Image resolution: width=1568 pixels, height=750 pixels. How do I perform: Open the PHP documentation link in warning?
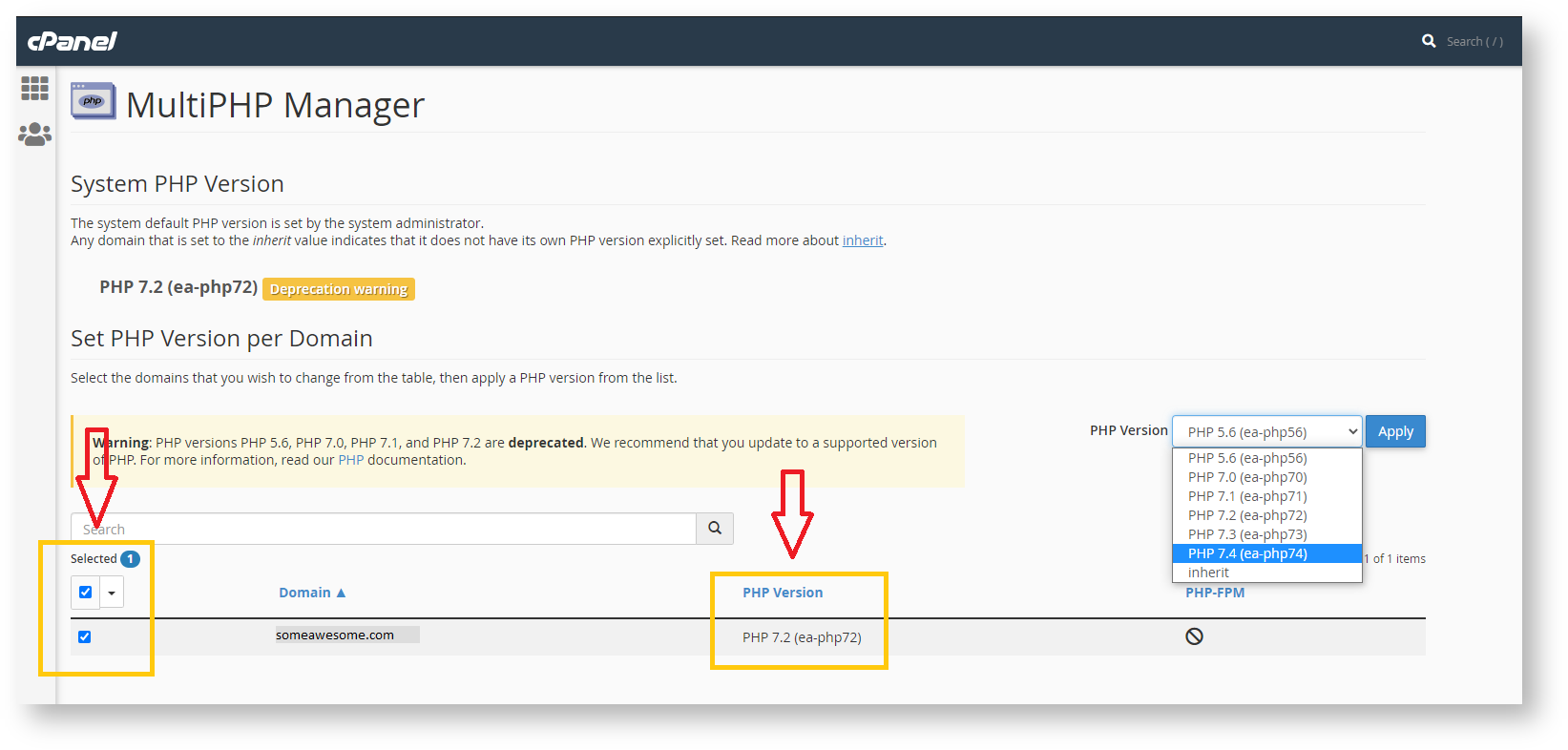pyautogui.click(x=350, y=460)
